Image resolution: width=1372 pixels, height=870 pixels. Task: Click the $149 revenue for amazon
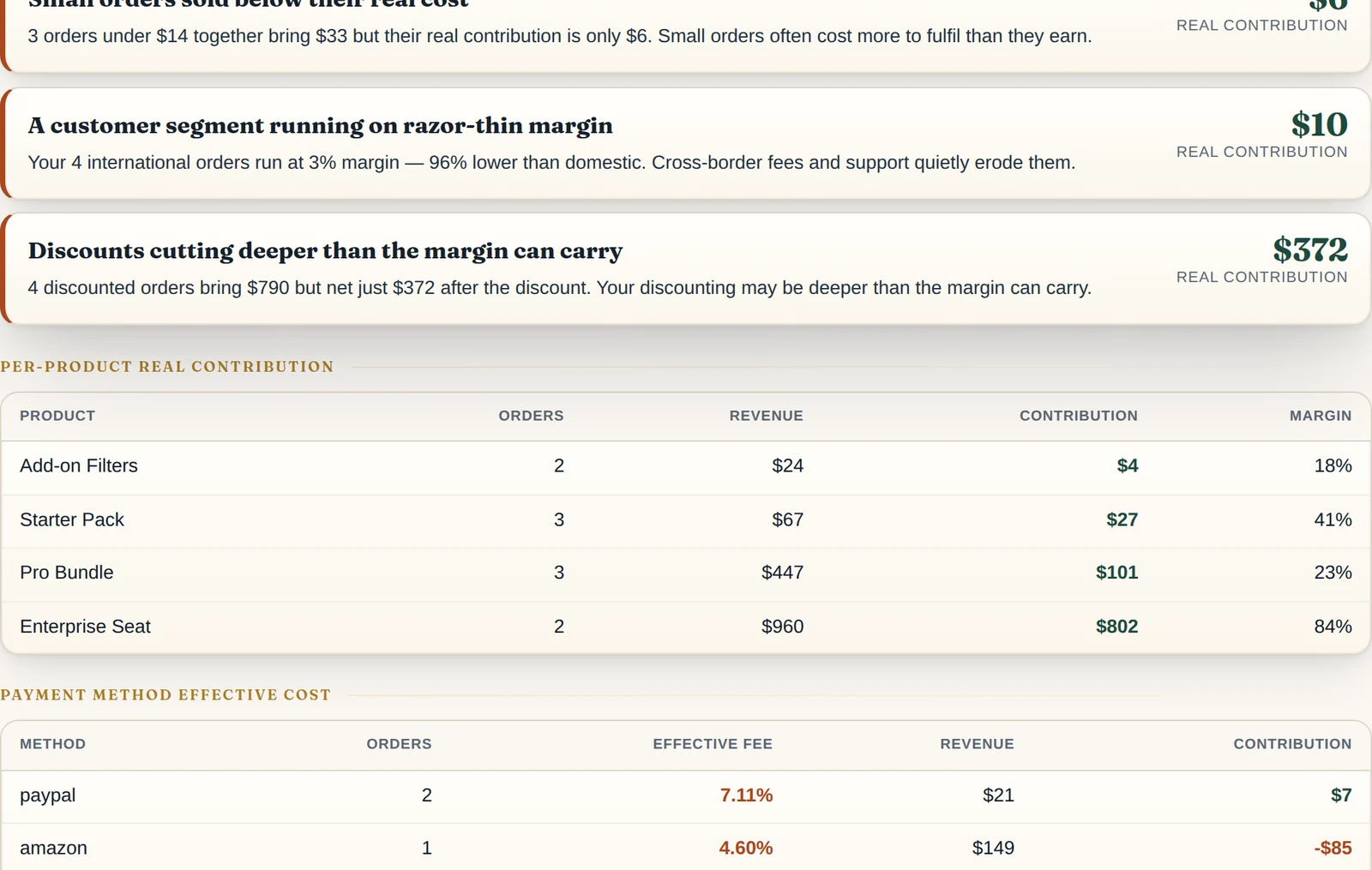993,849
